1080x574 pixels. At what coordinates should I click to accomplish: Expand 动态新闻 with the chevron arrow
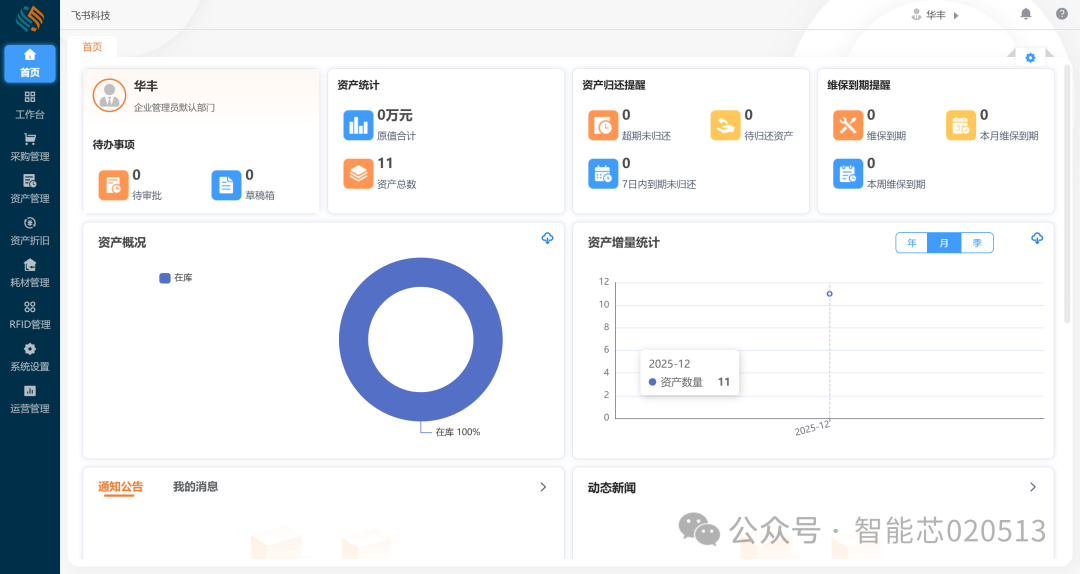point(1033,487)
